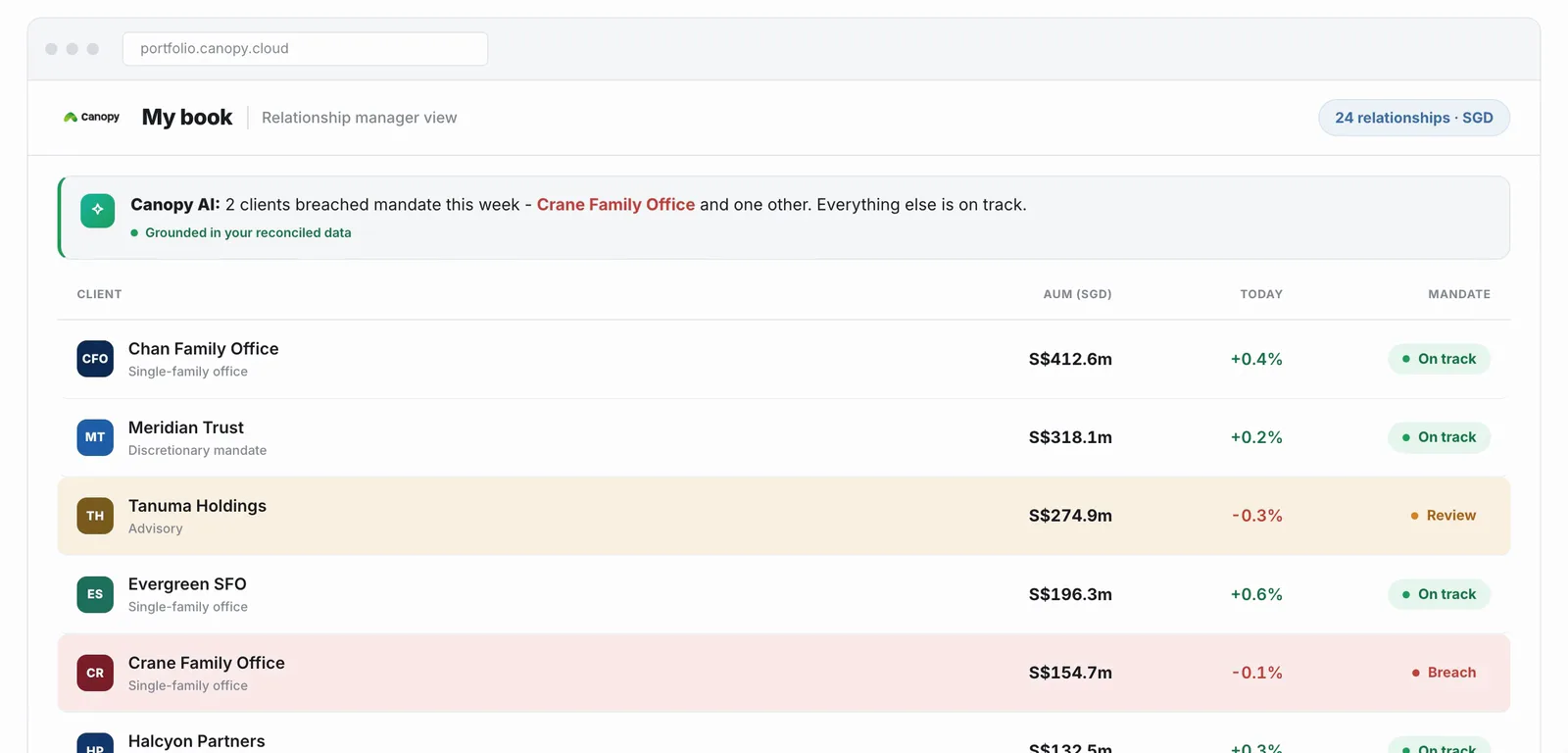Viewport: 1568px width, 753px height.
Task: Click the On track badge for Chan Family Office
Action: coord(1439,359)
